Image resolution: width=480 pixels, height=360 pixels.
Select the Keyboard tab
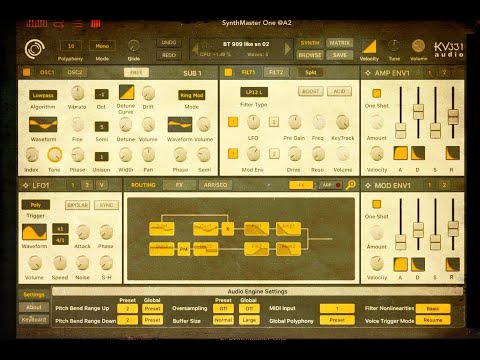pos(34,319)
